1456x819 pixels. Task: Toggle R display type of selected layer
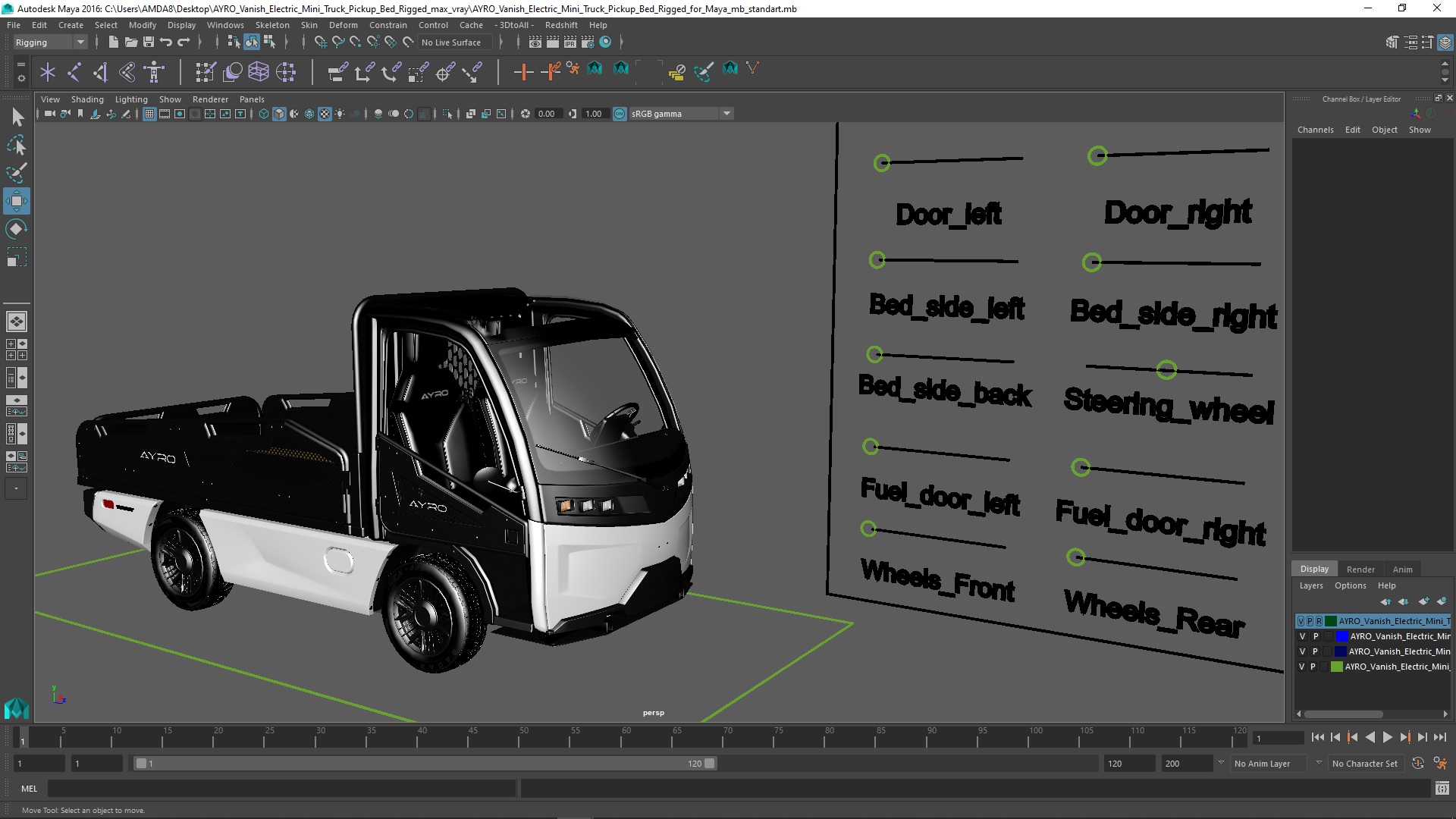[1319, 621]
